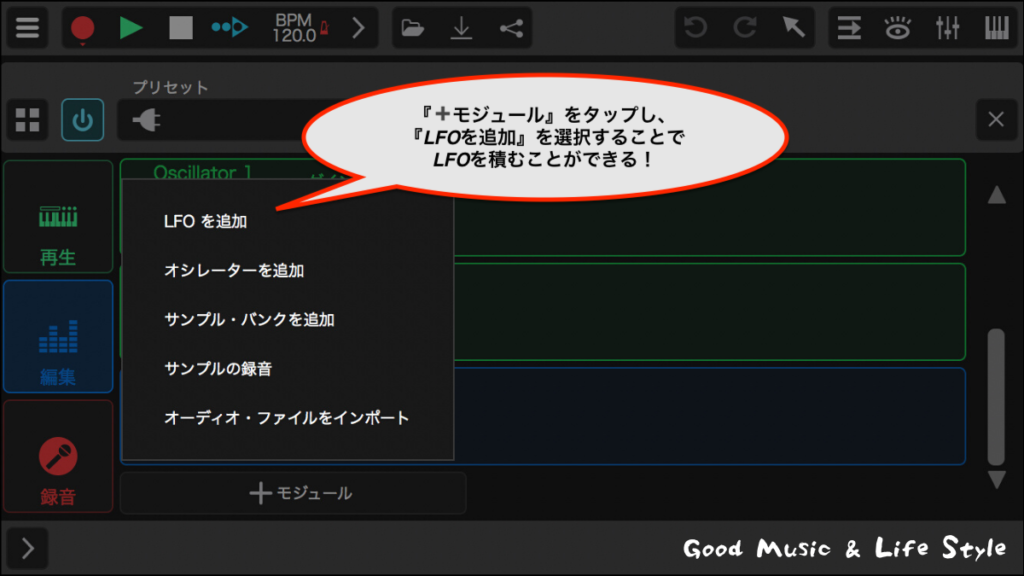Viewport: 1024px width, 576px height.
Task: Close the instrument editor with X
Action: (996, 120)
